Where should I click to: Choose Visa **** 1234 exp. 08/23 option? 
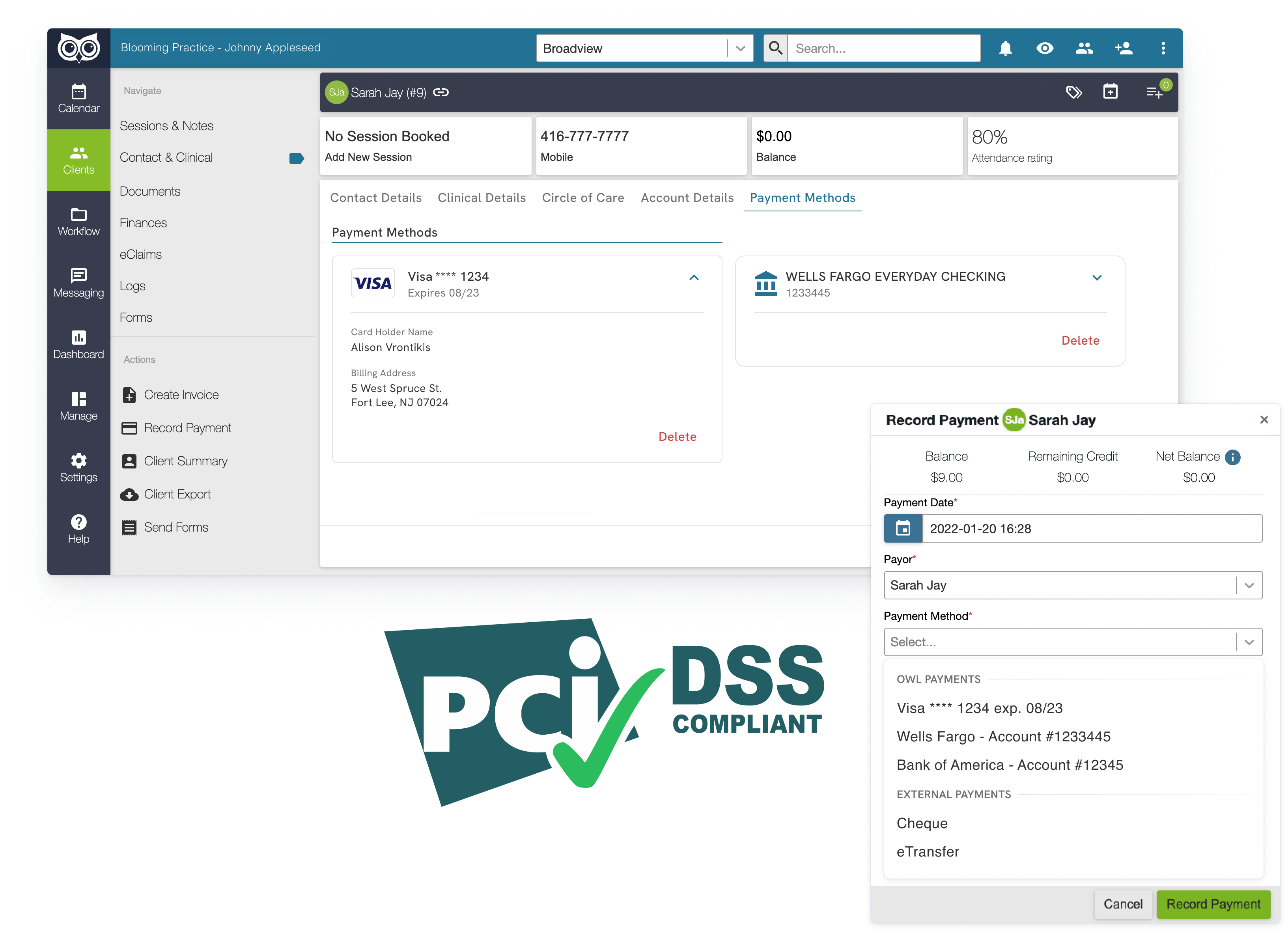tap(979, 708)
